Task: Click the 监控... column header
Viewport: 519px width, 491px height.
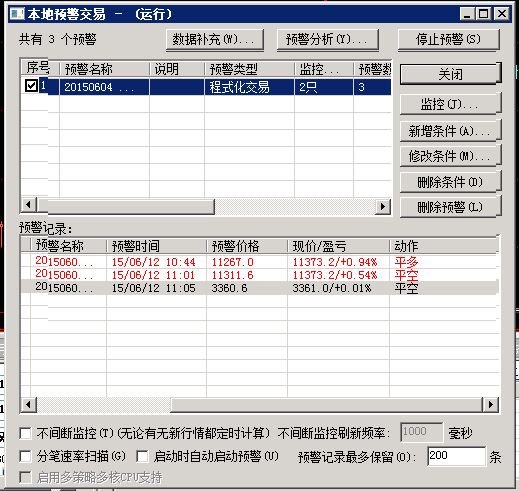Action: tap(324, 69)
